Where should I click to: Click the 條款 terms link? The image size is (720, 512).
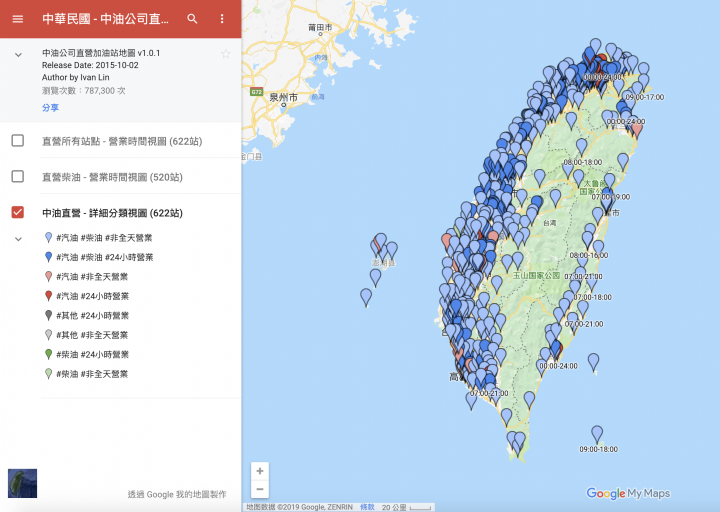(x=367, y=507)
